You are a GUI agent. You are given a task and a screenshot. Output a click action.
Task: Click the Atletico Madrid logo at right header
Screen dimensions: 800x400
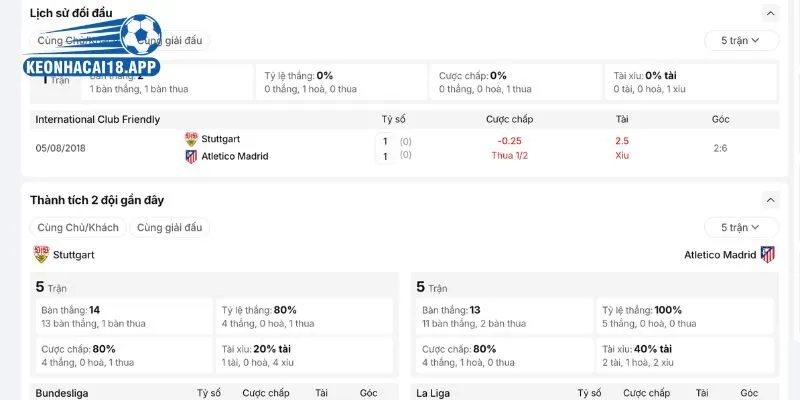(x=767, y=255)
